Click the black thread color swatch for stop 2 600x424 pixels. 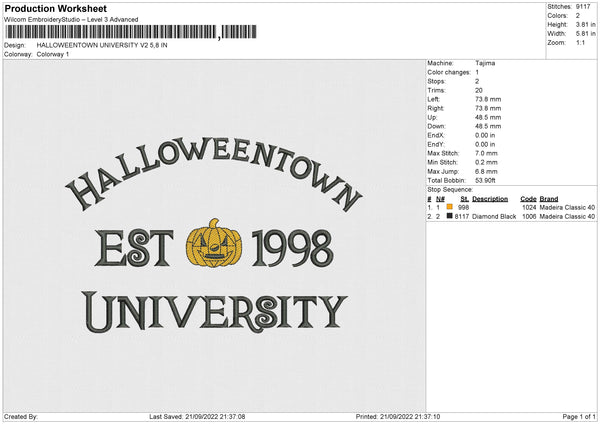click(450, 216)
